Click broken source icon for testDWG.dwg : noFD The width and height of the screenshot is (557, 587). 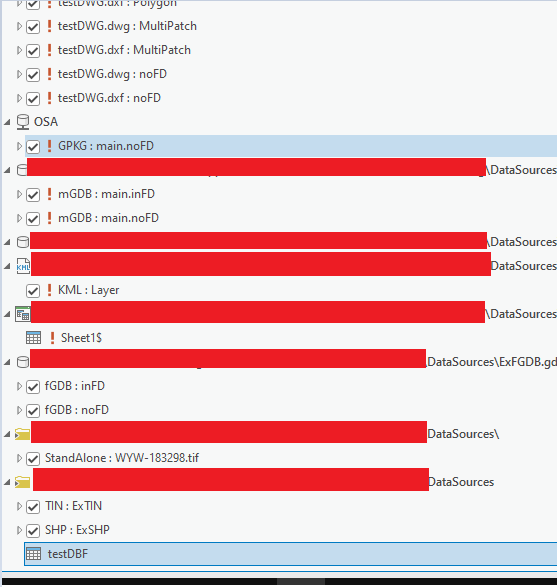49,74
